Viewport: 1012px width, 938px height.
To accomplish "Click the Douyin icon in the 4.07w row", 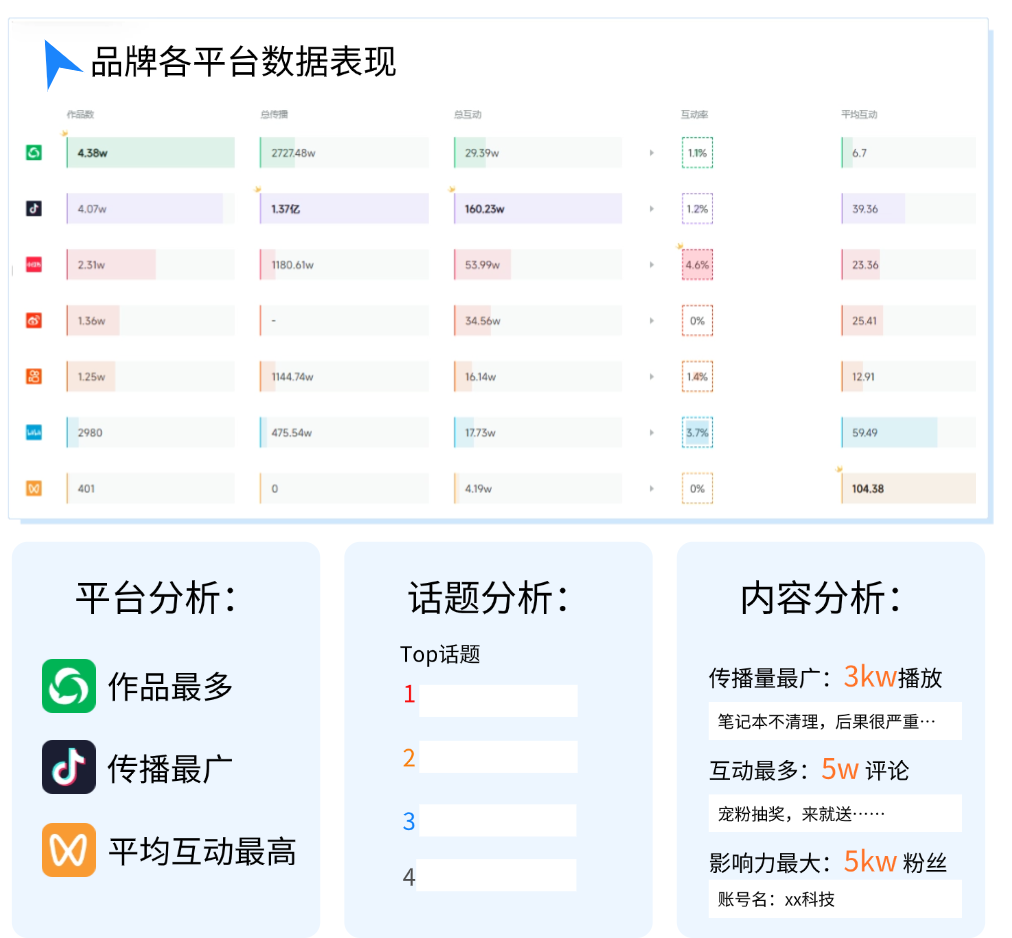I will pos(34,209).
